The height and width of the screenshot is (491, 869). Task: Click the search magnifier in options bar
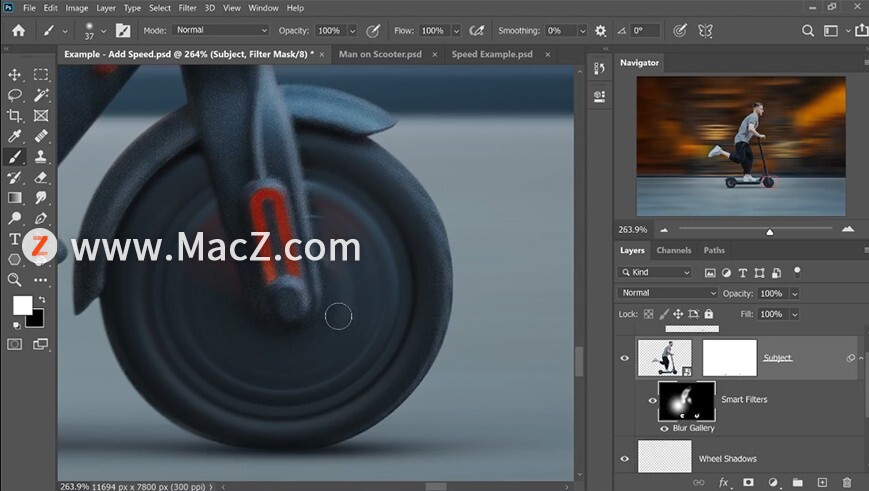tap(807, 31)
